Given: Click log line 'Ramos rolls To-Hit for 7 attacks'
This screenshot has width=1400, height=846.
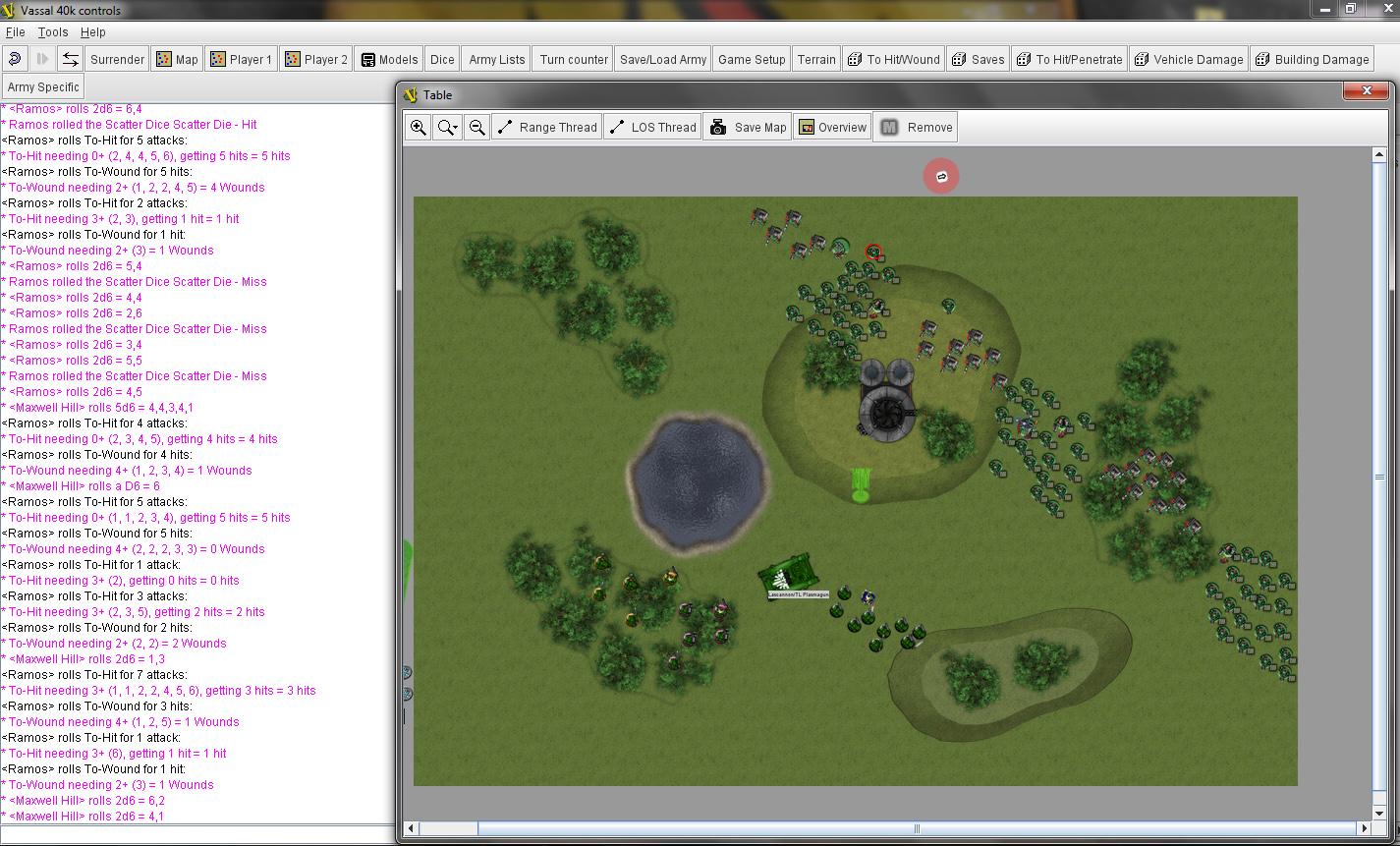Looking at the screenshot, I should coord(94,674).
